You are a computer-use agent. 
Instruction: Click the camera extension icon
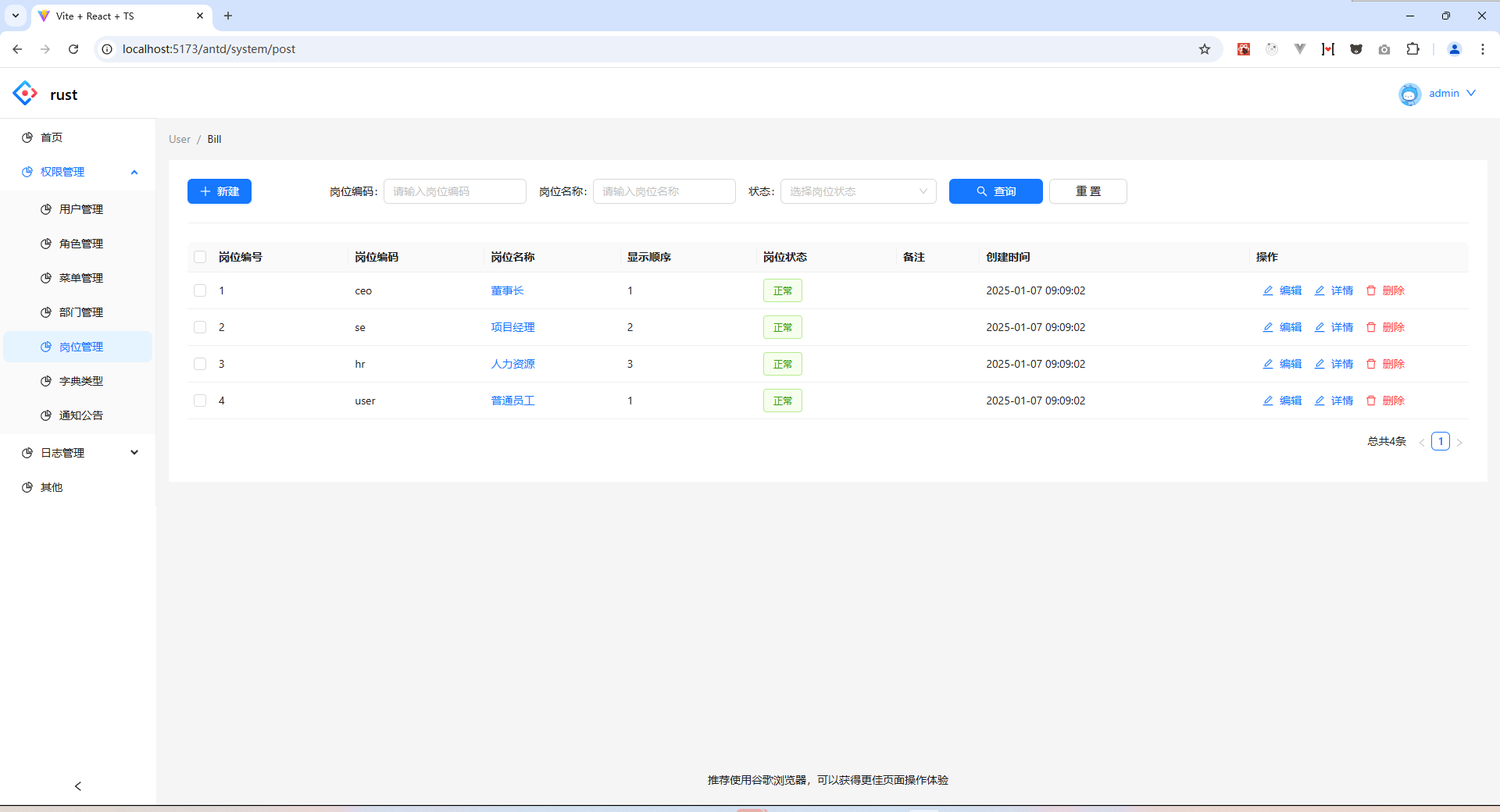tap(1384, 49)
